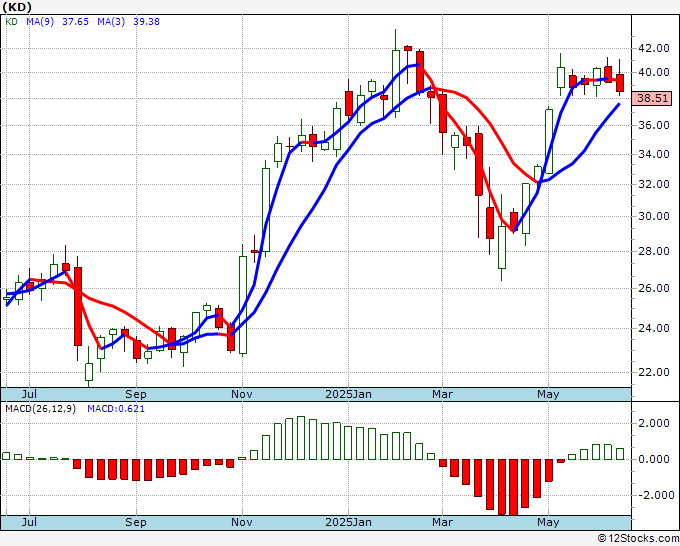Viewport: 680px width, 546px height.
Task: Click the 30.00 price axis label
Action: pyautogui.click(x=653, y=216)
